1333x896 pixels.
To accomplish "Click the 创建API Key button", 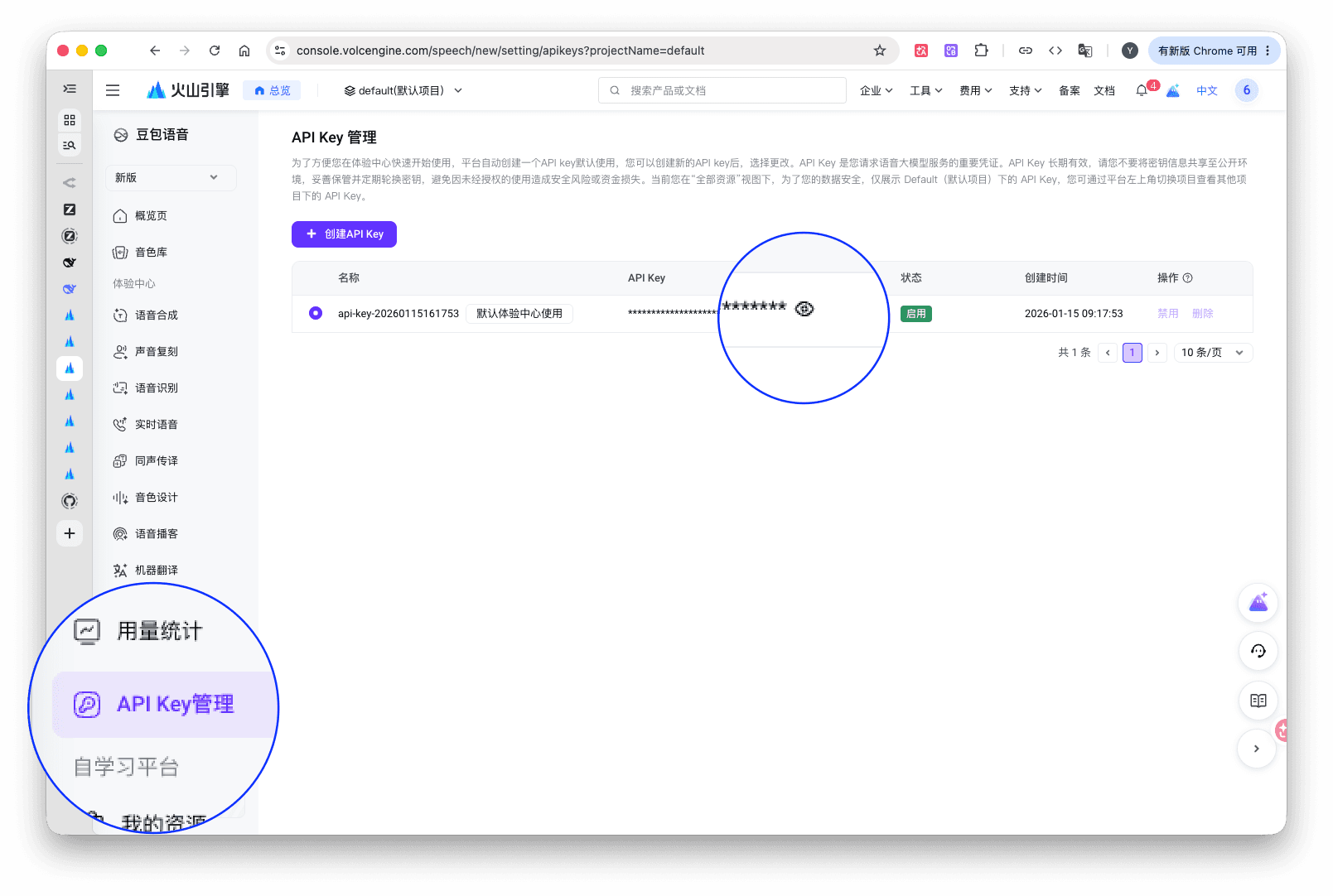I will pyautogui.click(x=344, y=234).
